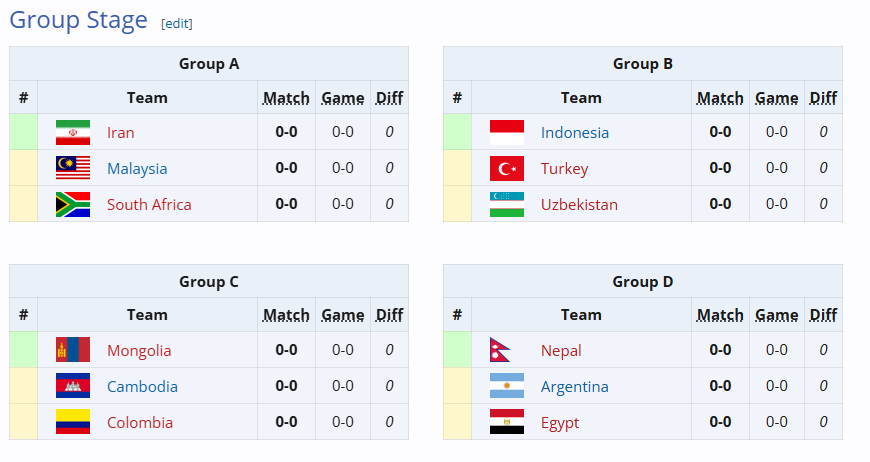Click the Malaysia flag icon

[73, 168]
